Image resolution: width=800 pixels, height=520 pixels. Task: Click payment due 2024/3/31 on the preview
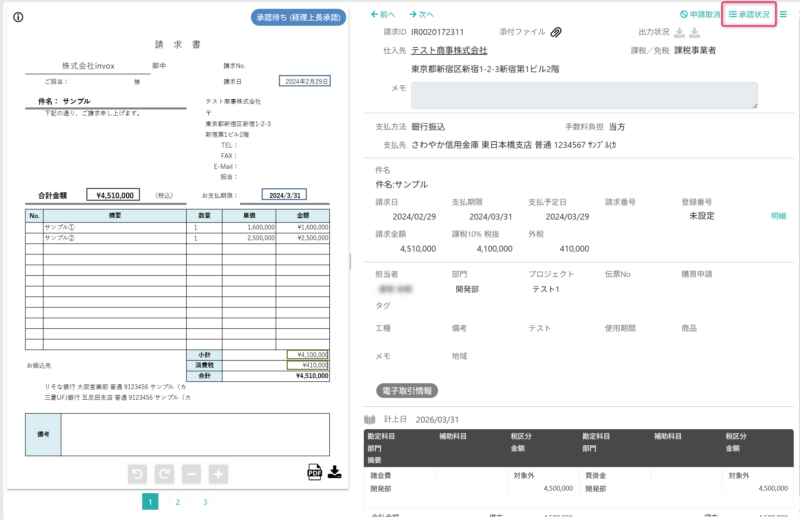pos(284,195)
